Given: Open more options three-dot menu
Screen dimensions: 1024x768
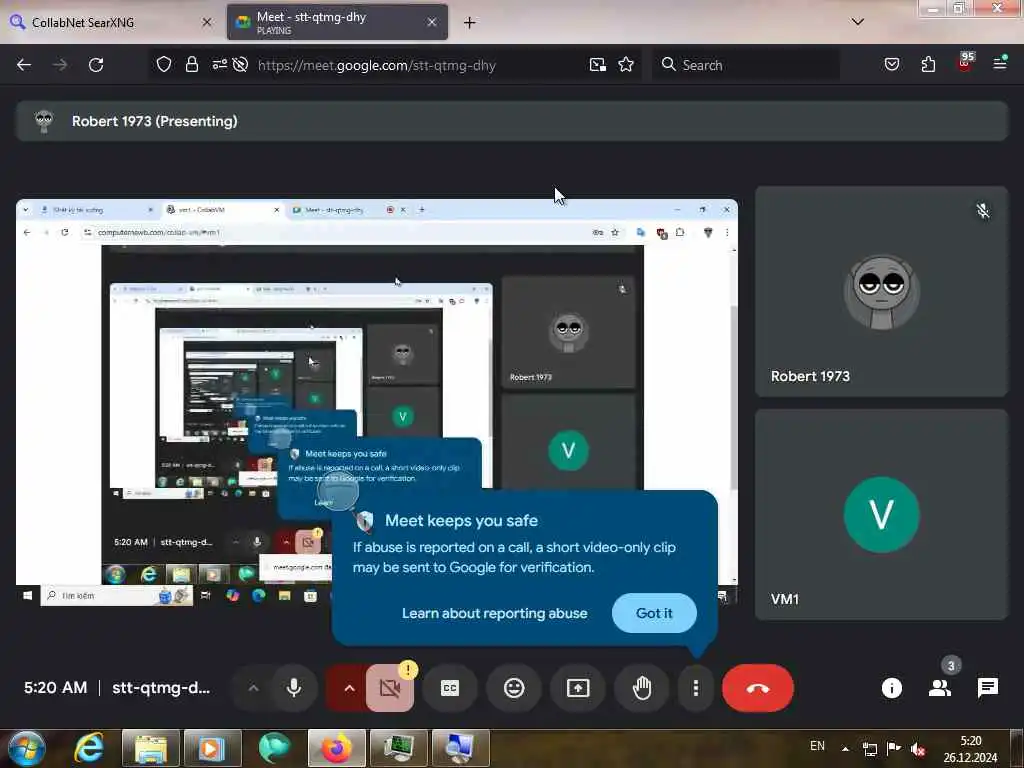Looking at the screenshot, I should 696,688.
